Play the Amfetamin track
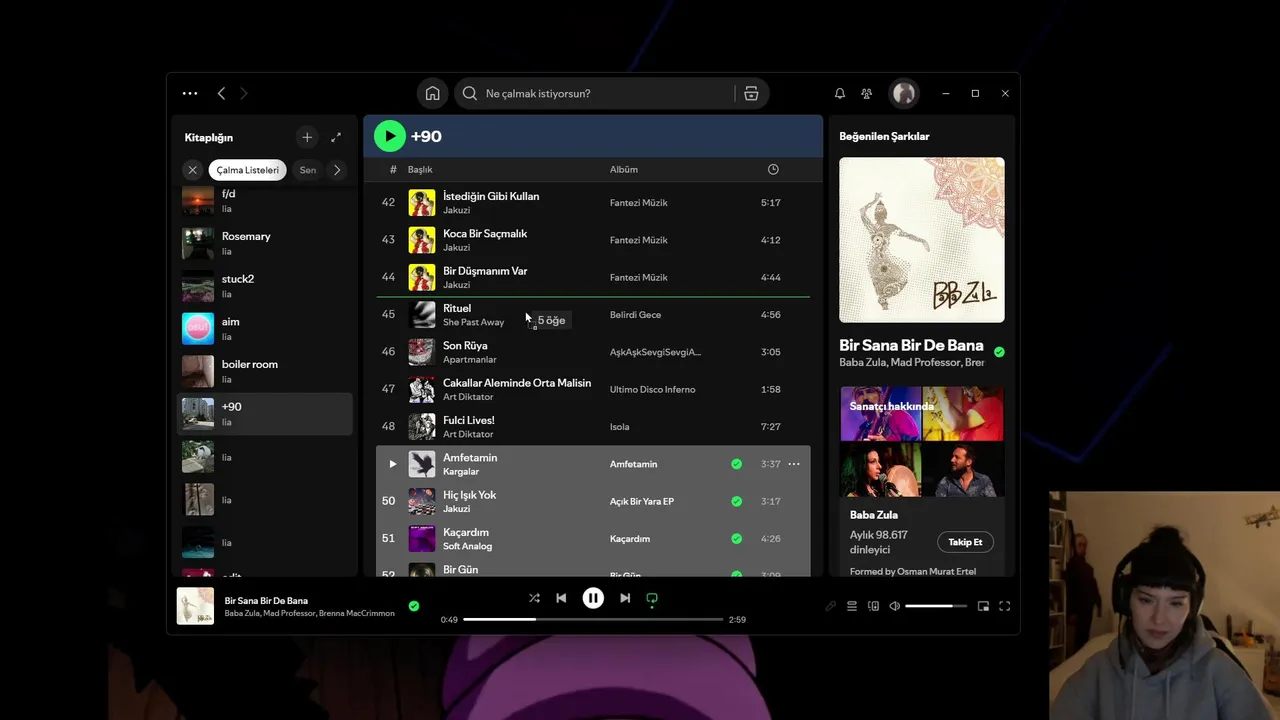This screenshot has height=720, width=1280. 392,464
